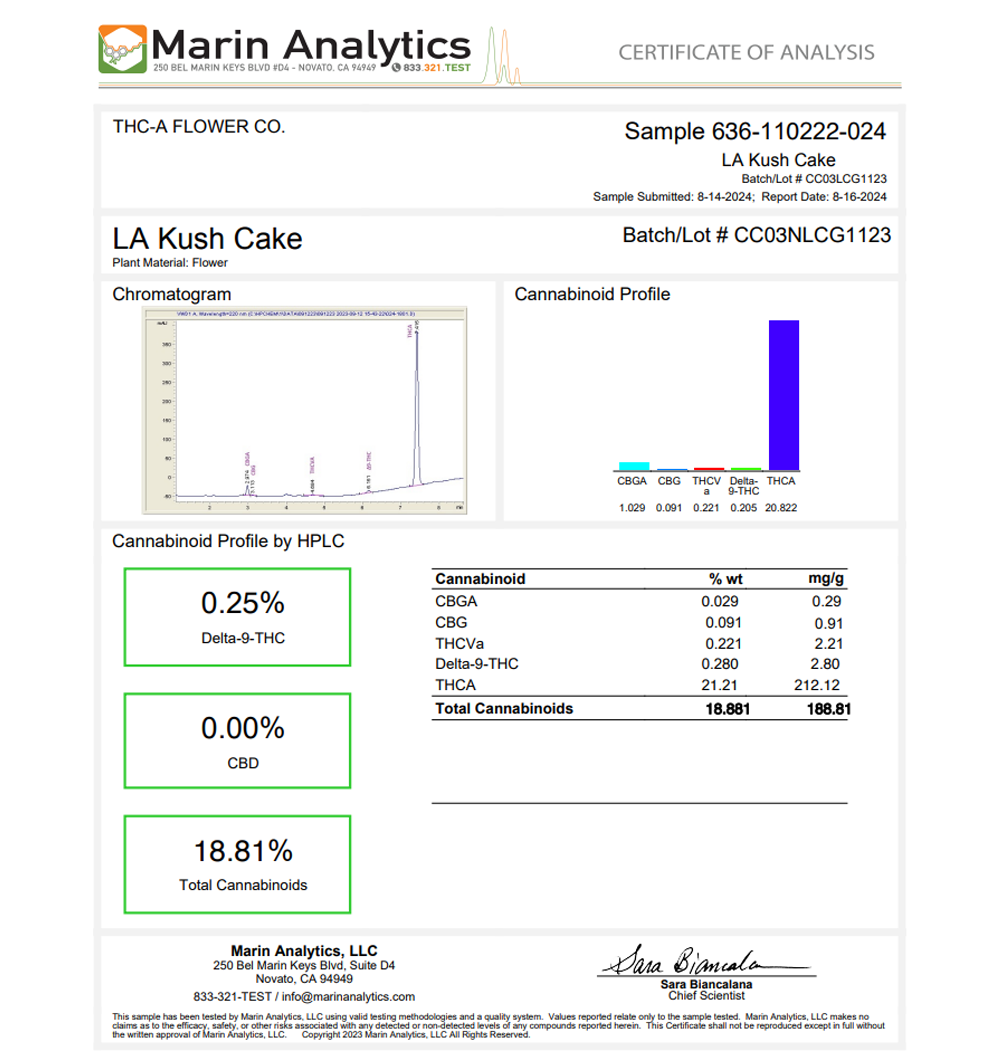Select the Sample 636-110222-024 heading

[x=754, y=131]
